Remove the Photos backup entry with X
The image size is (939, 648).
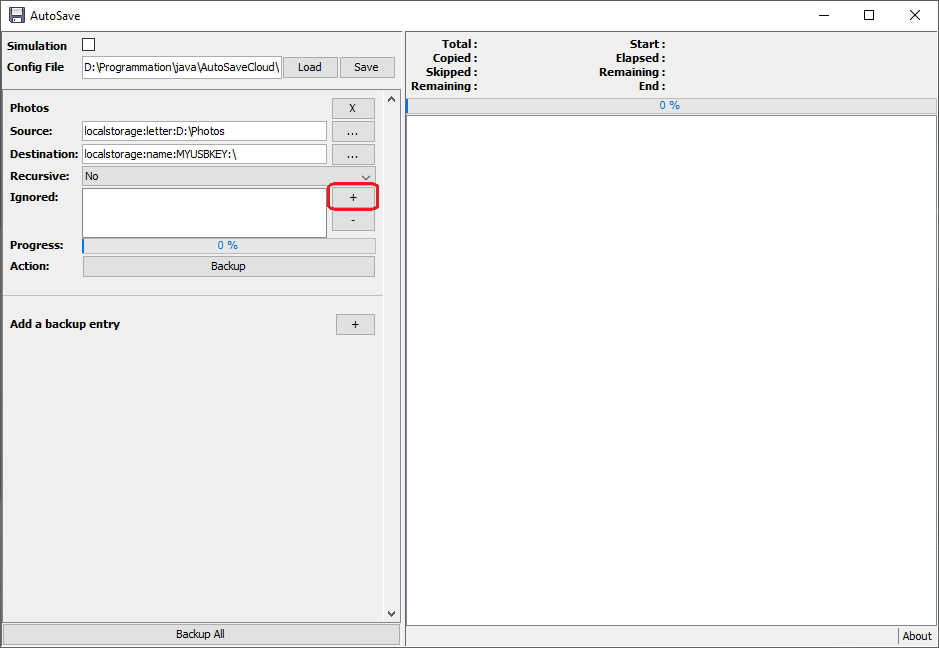353,108
